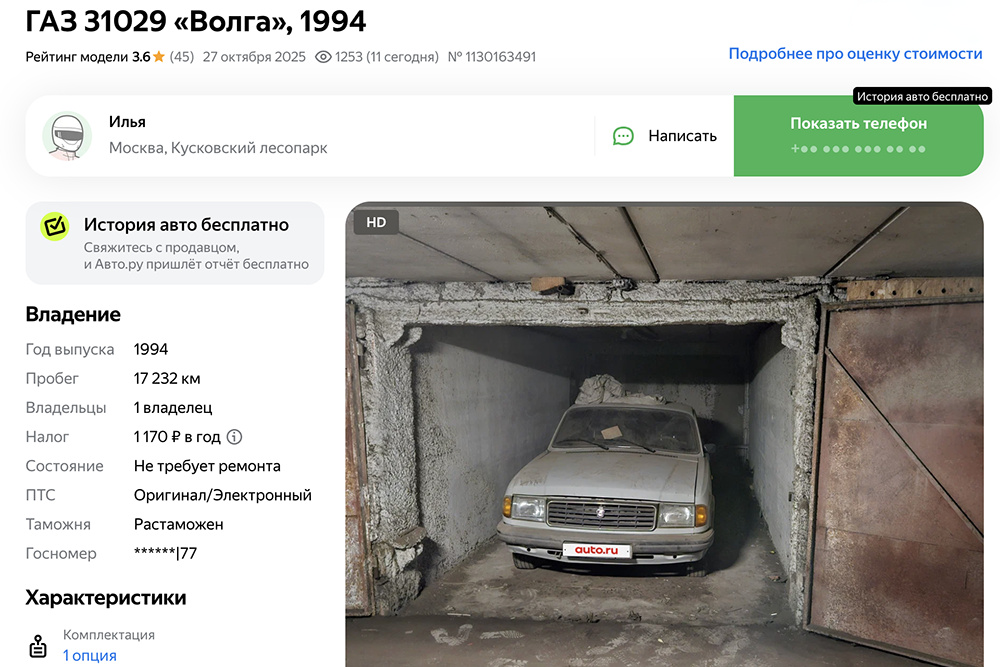
Task: Click the Комплектация gear-shift icon
Action: click(38, 646)
